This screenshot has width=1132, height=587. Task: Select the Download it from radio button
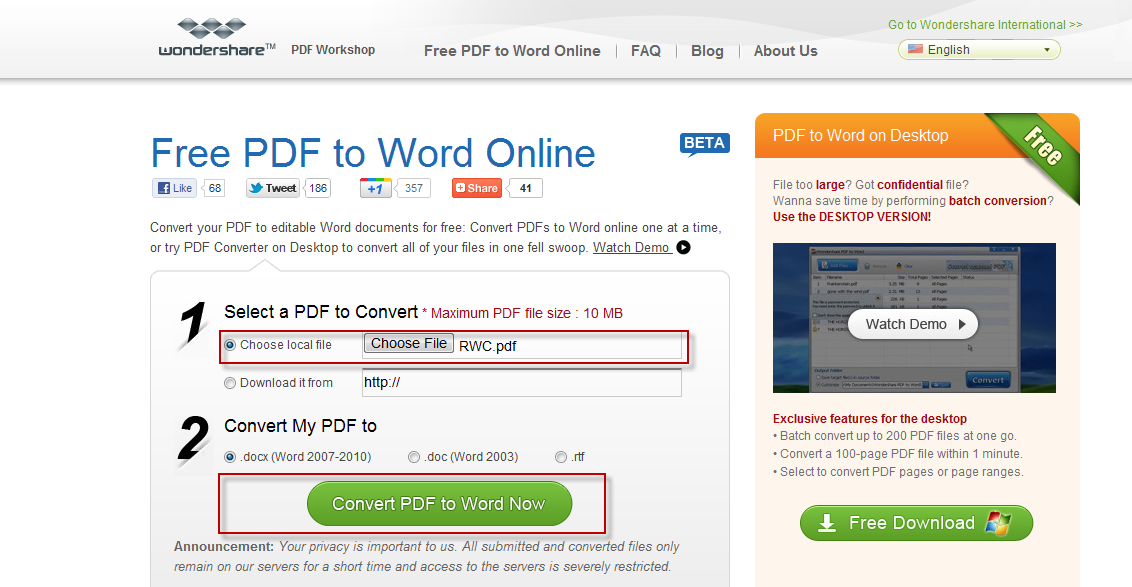pyautogui.click(x=230, y=383)
